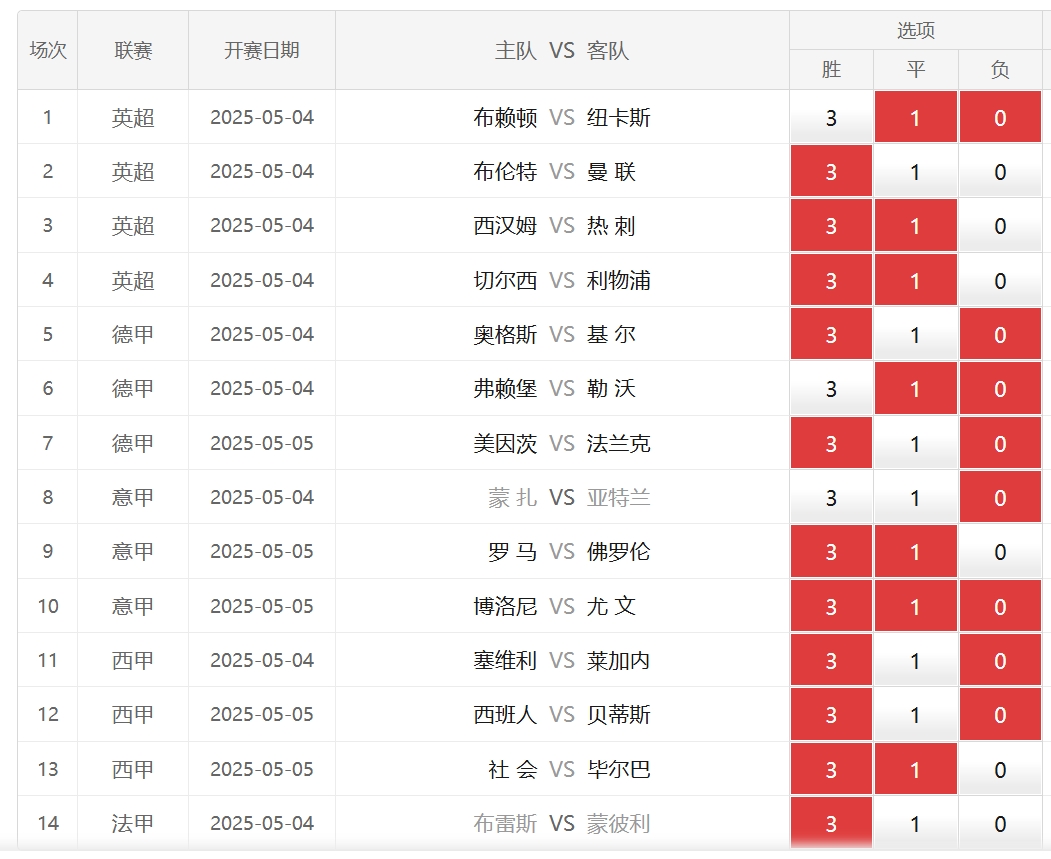Deselect loss option 0 for 博洛尼 VS 尤文

[1000, 606]
